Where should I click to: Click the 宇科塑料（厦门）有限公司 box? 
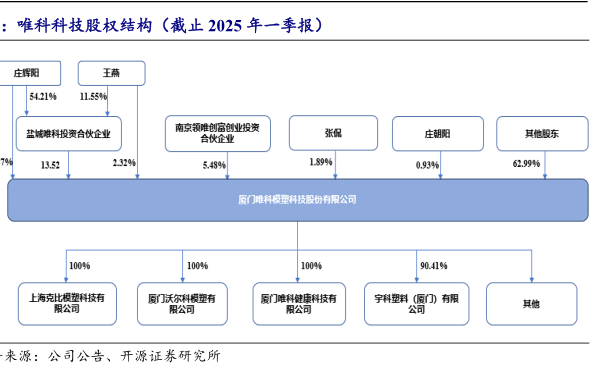coord(416,304)
